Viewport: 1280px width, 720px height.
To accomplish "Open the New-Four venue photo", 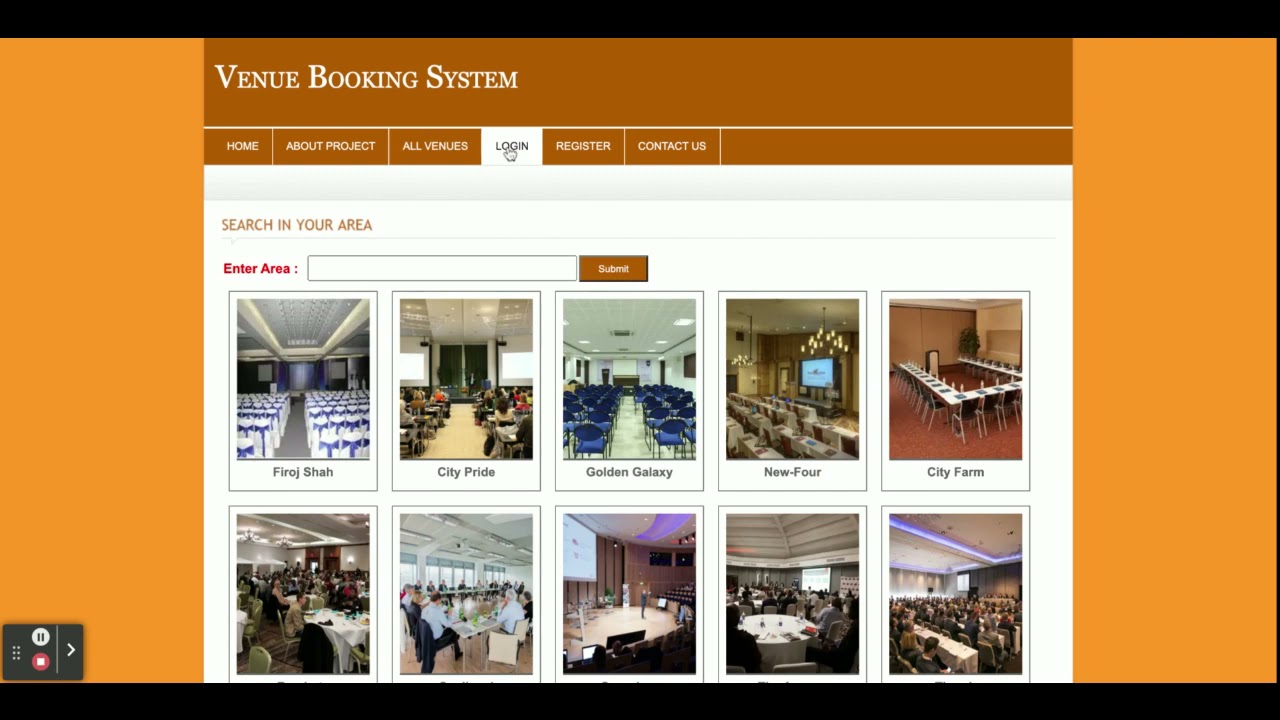I will [x=792, y=379].
